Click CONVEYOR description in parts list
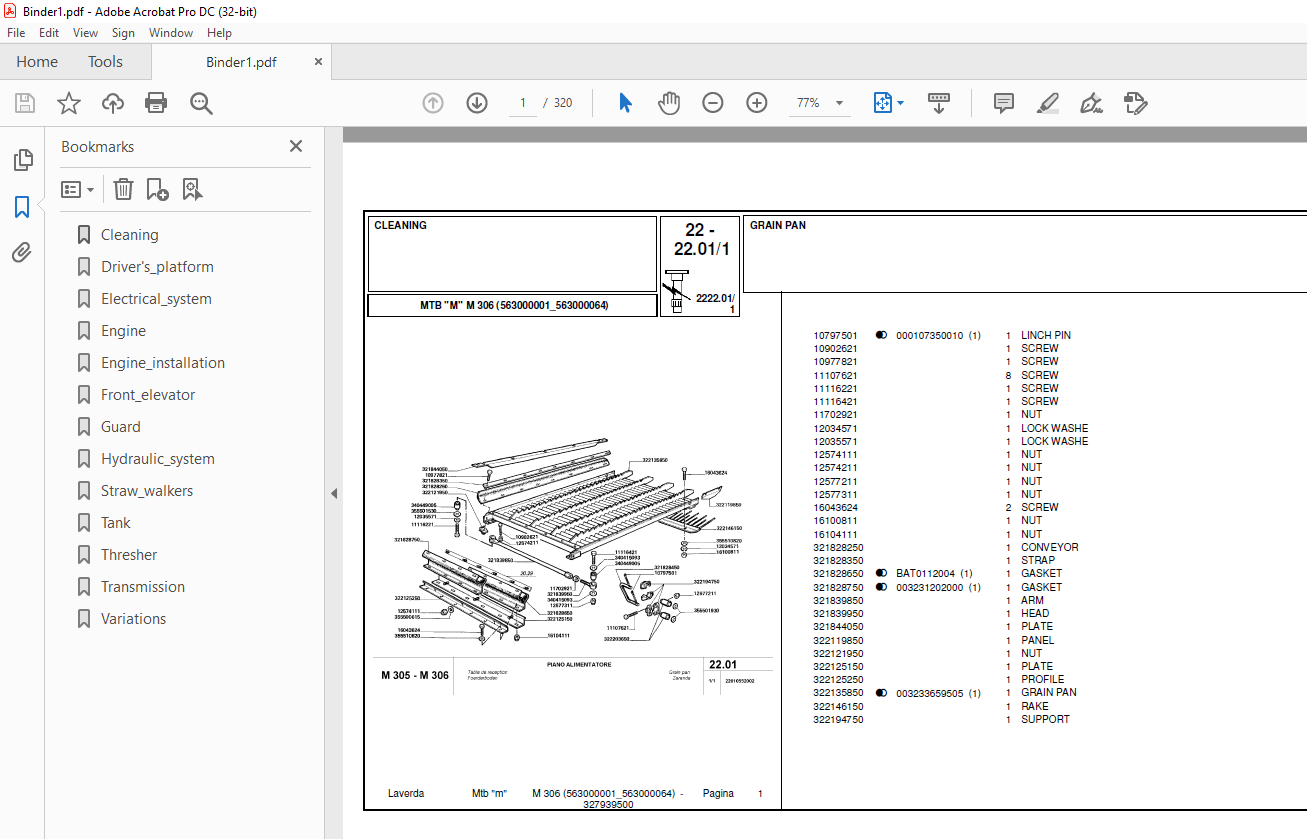Image resolution: width=1307 pixels, height=839 pixels. (x=1050, y=547)
